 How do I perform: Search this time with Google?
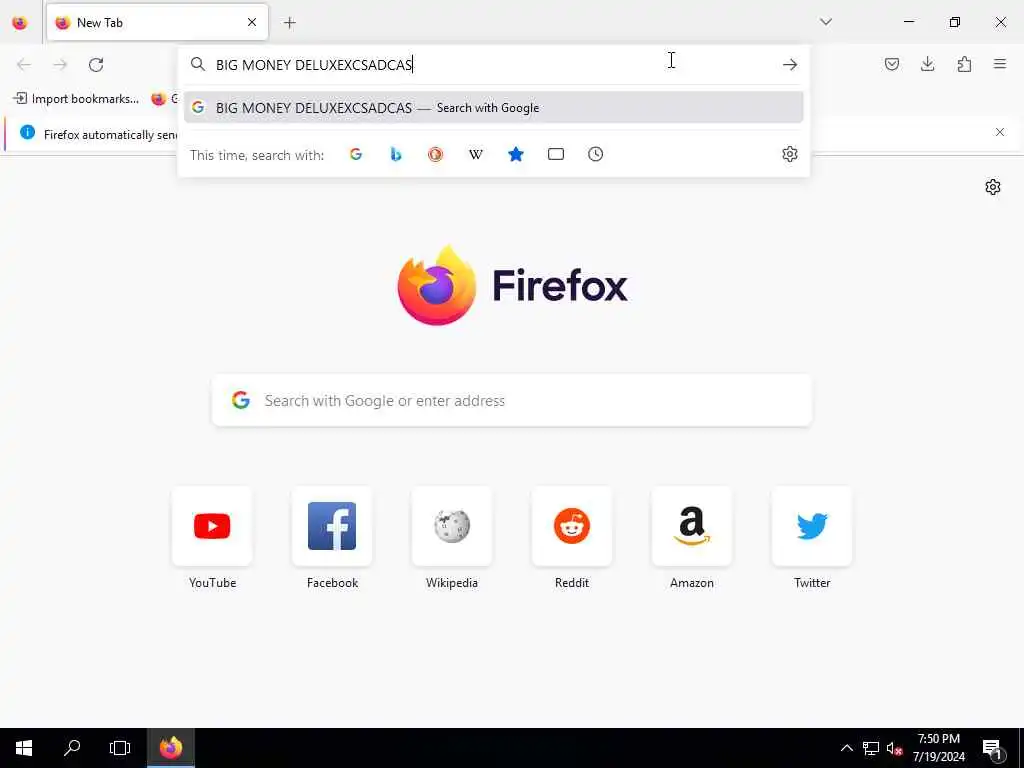point(356,155)
